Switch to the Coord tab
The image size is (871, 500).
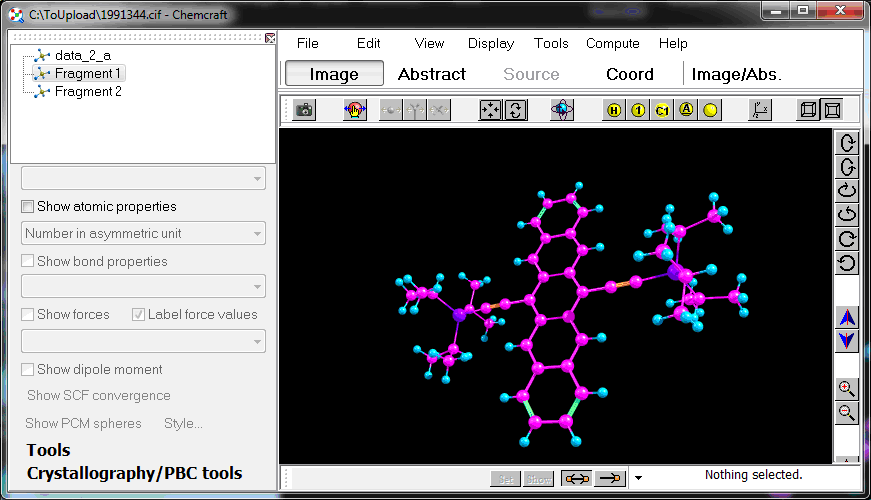pyautogui.click(x=629, y=74)
